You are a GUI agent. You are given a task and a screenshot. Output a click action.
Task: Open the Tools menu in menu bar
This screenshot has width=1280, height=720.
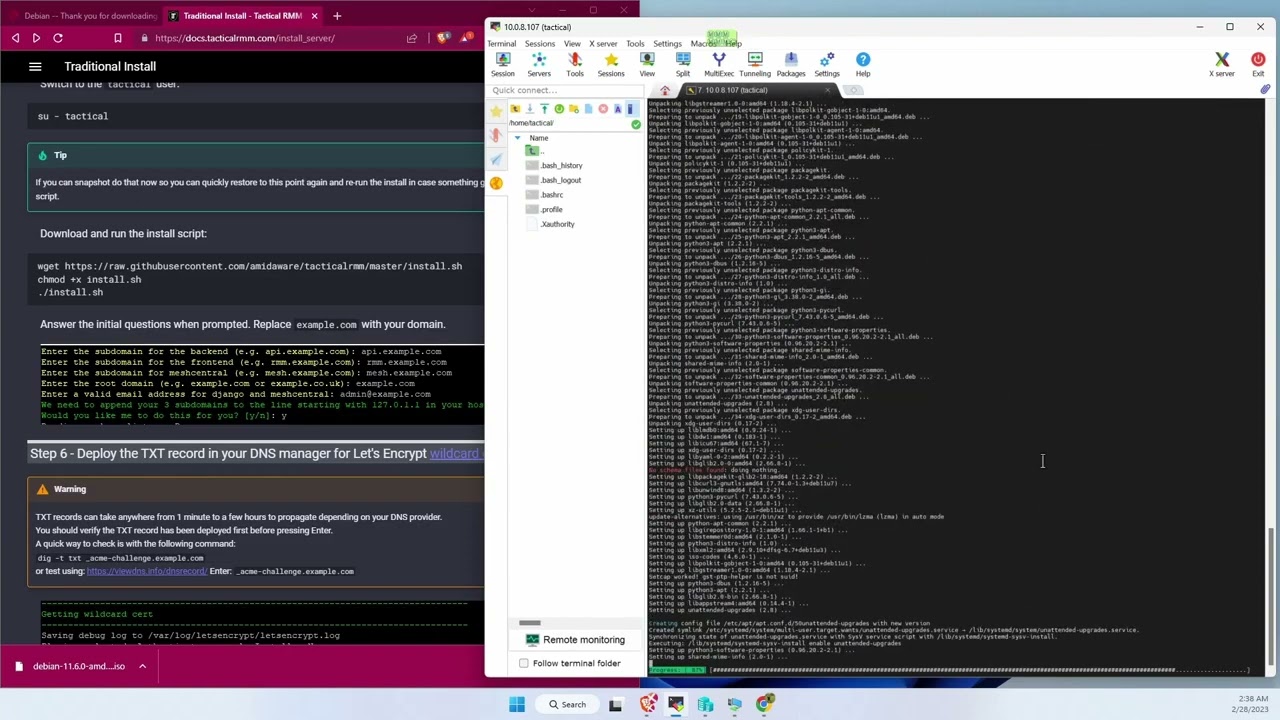pyautogui.click(x=635, y=44)
